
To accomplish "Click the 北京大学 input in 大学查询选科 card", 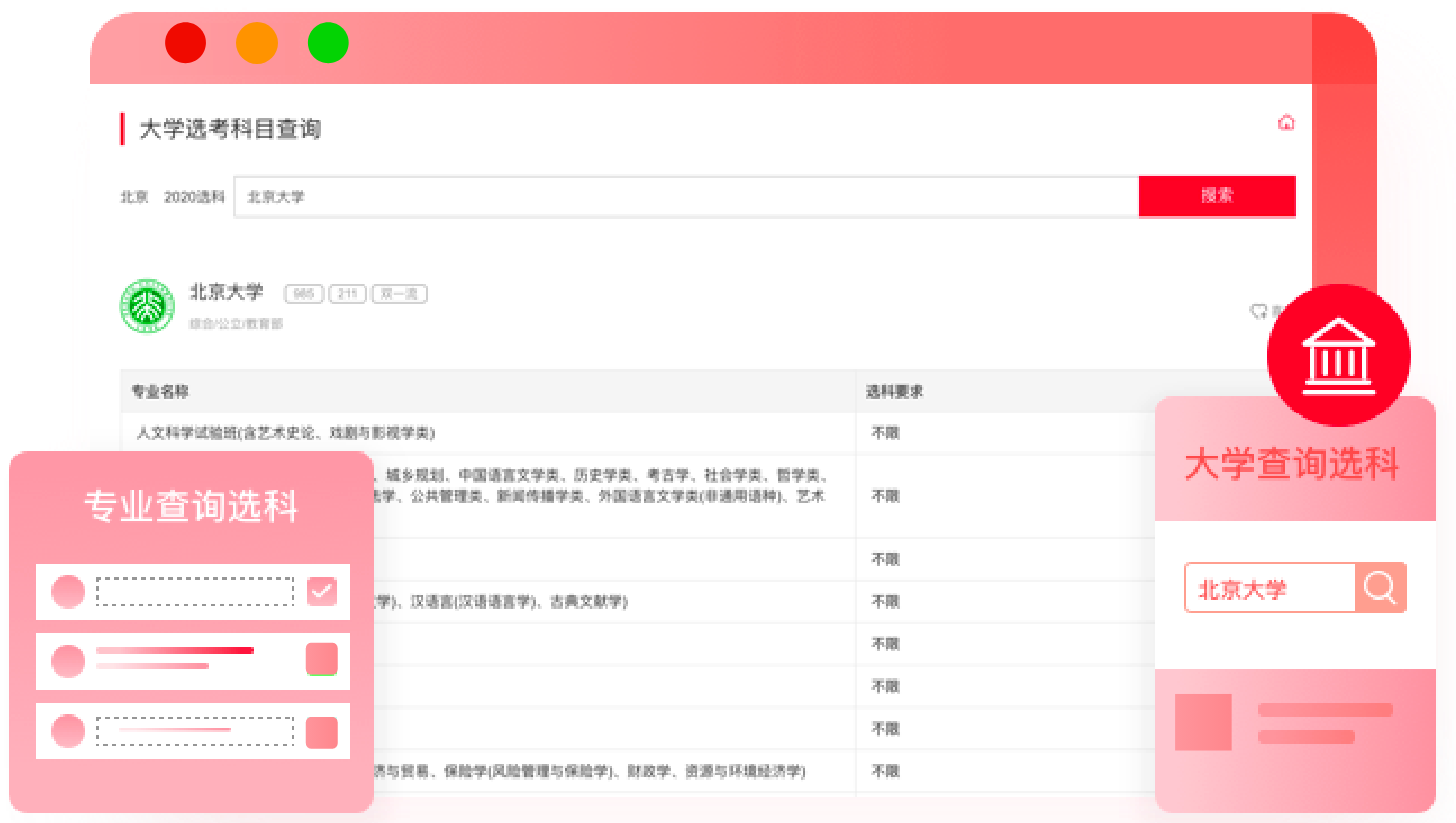I will (x=1269, y=589).
